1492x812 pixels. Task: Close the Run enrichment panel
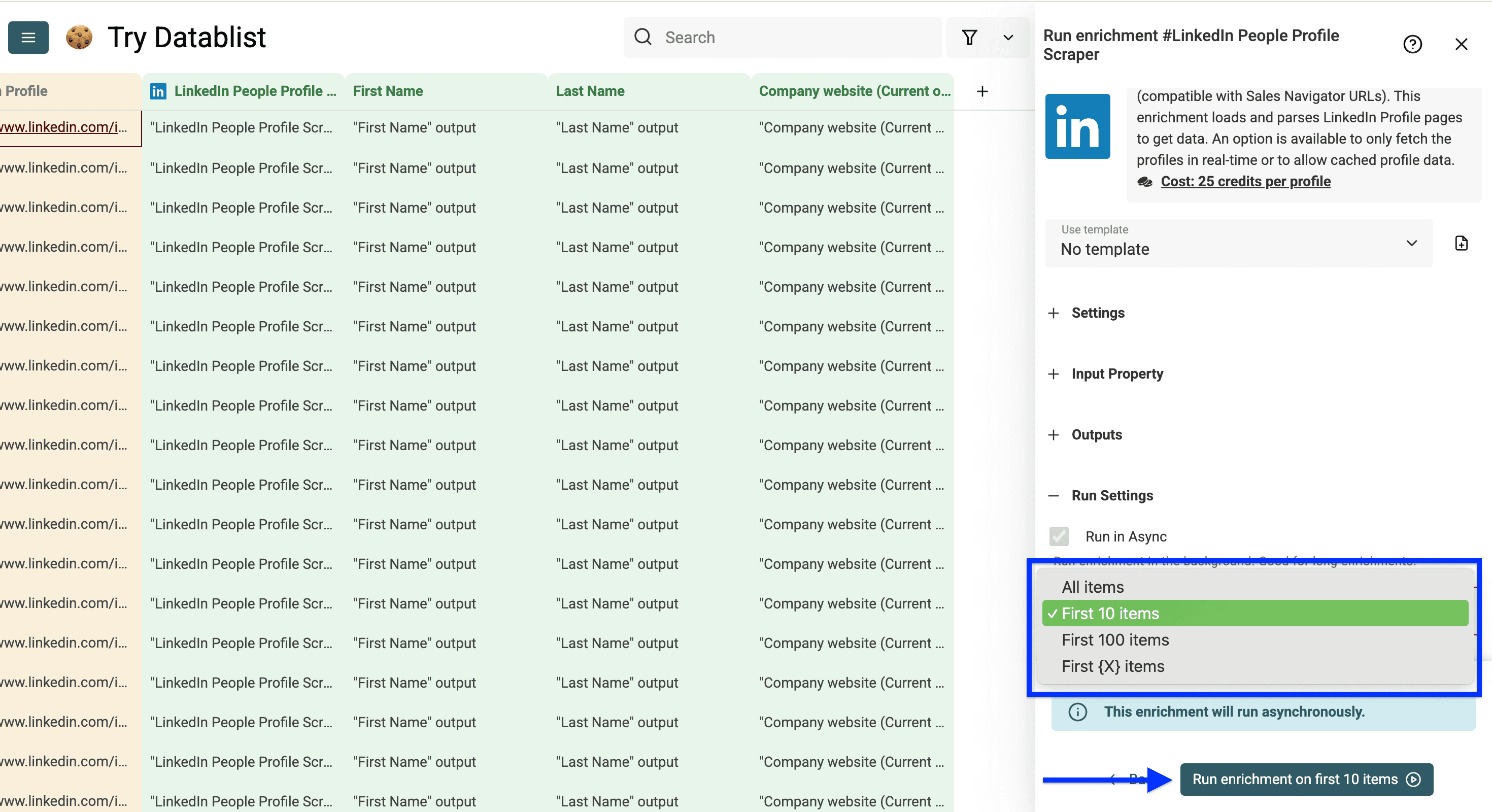point(1462,44)
